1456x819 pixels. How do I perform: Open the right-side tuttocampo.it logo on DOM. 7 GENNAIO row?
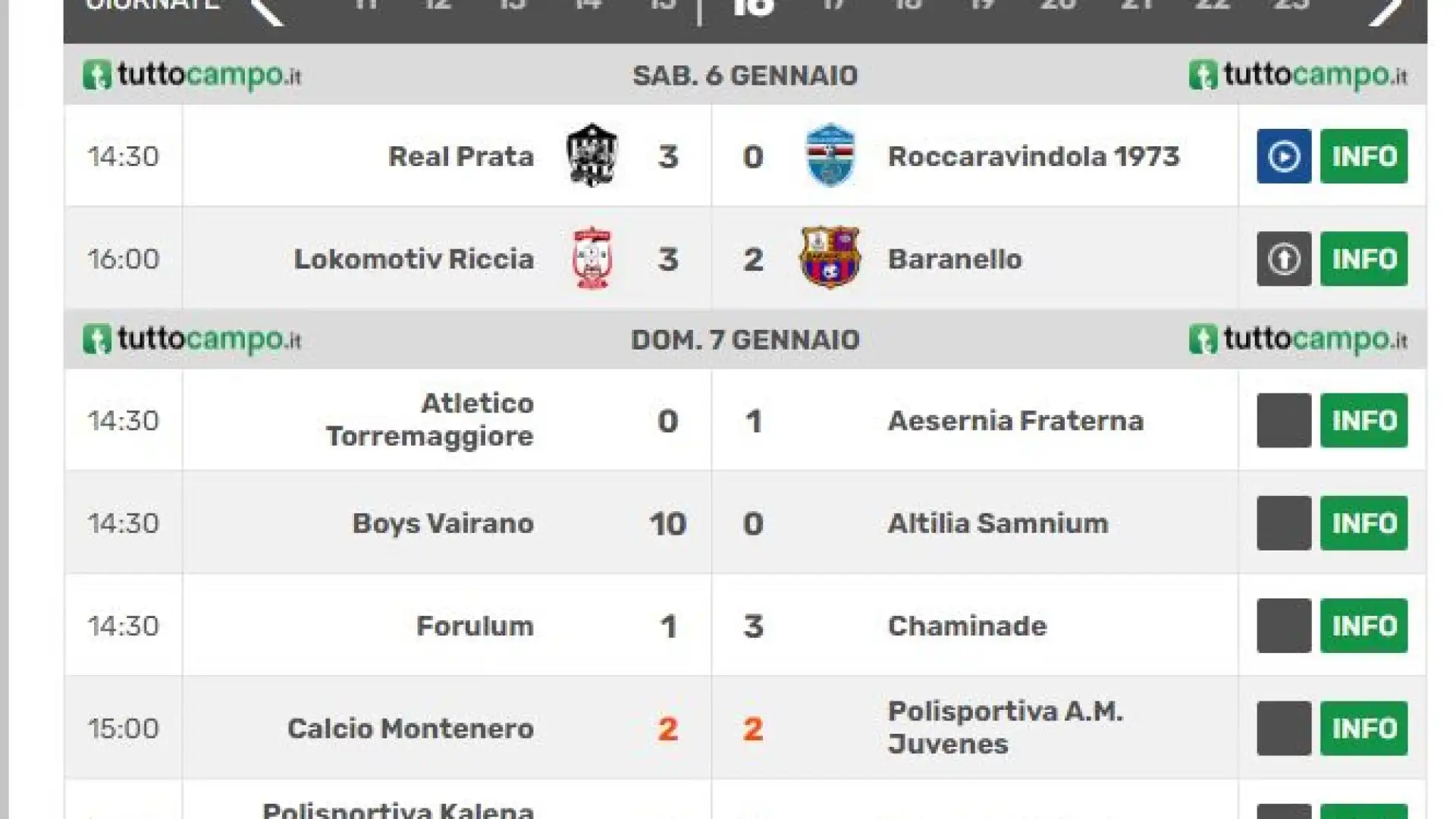coord(1298,339)
